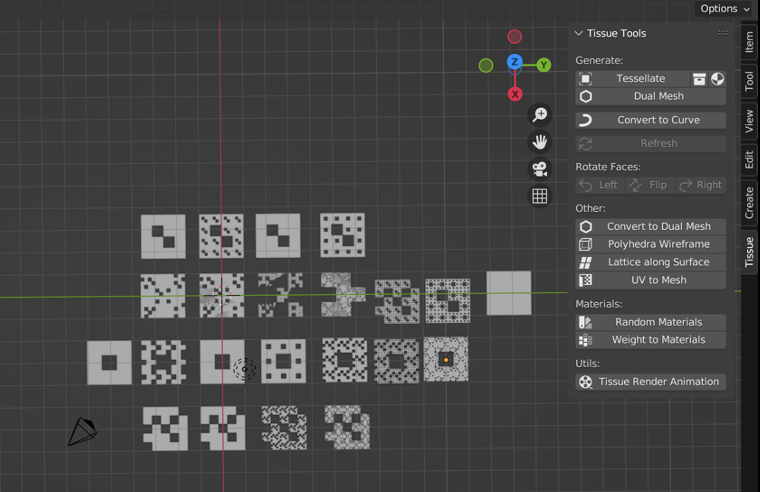Apply Random Materials

pos(650,322)
